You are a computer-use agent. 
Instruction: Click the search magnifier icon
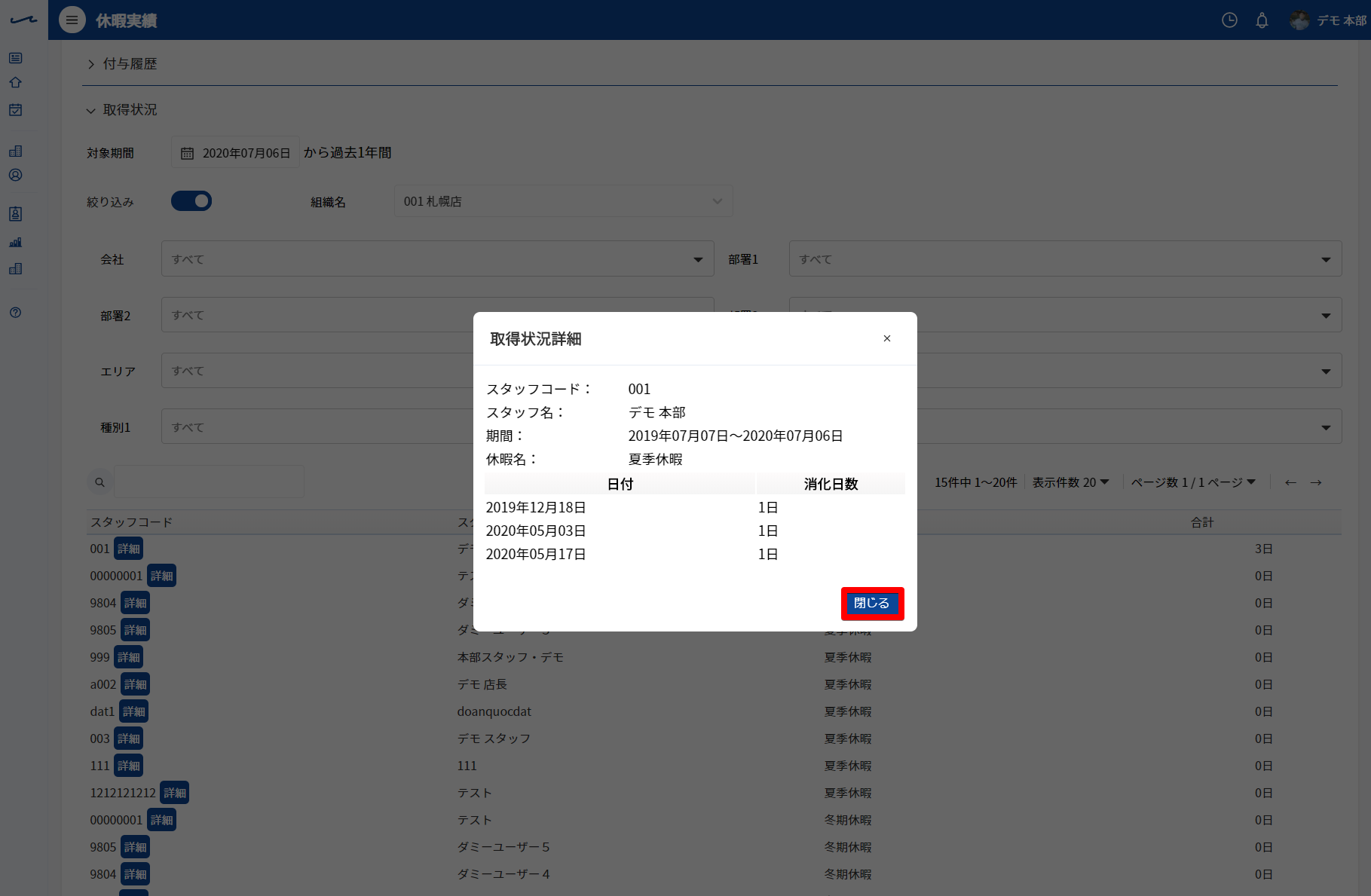(99, 482)
